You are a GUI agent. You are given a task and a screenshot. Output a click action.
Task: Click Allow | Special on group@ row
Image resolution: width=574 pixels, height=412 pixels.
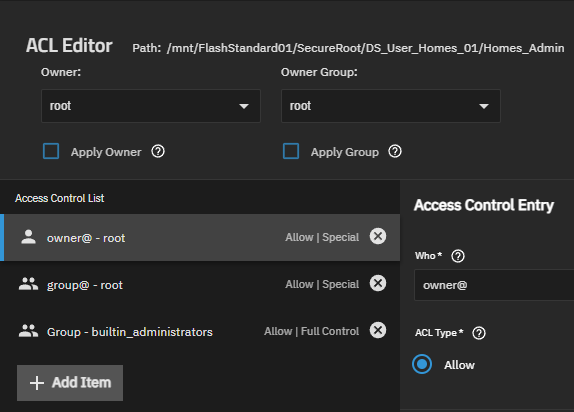322,284
